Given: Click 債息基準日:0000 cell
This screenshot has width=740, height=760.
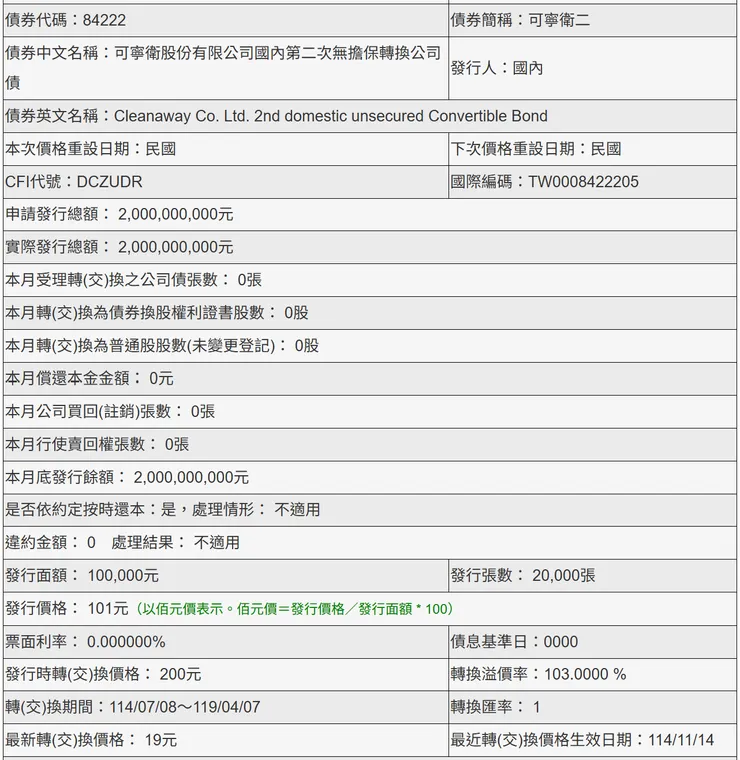Looking at the screenshot, I should (x=592, y=642).
